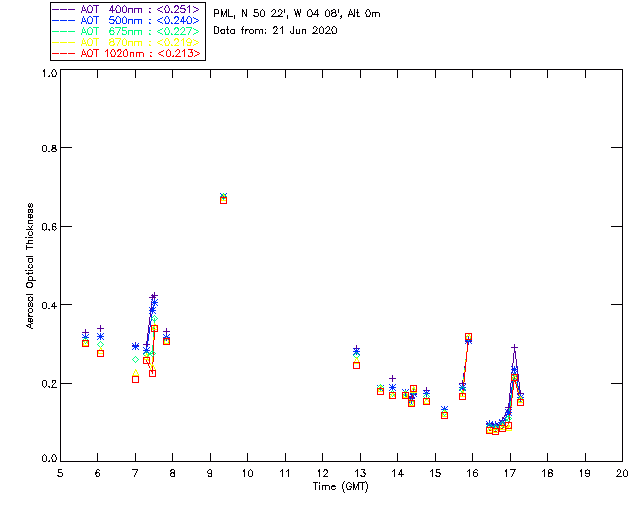Click the AOT 500nm legend entry
The width and height of the screenshot is (640, 512).
[127, 20]
